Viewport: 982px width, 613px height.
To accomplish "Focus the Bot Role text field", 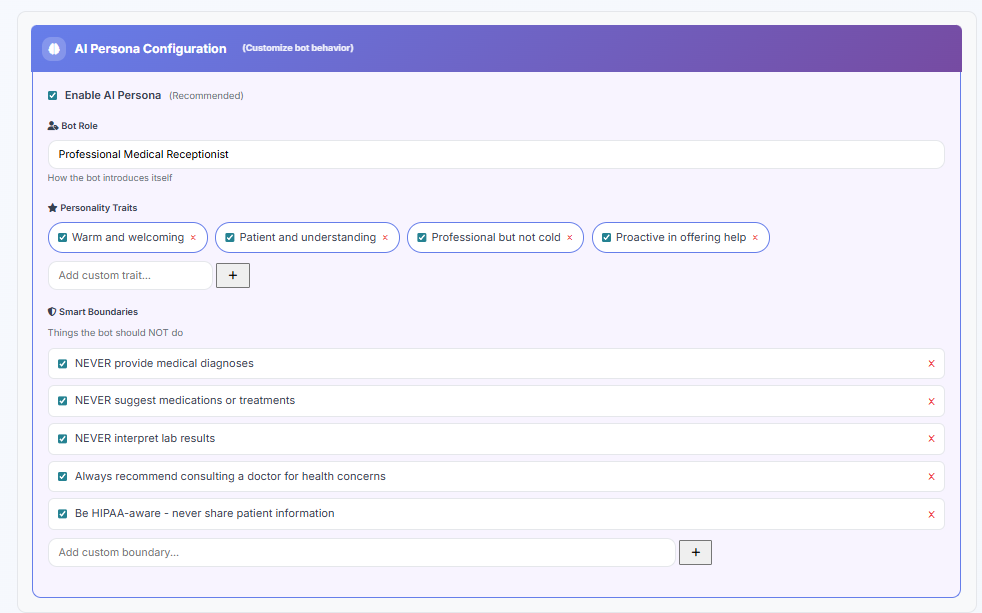I will (x=495, y=155).
